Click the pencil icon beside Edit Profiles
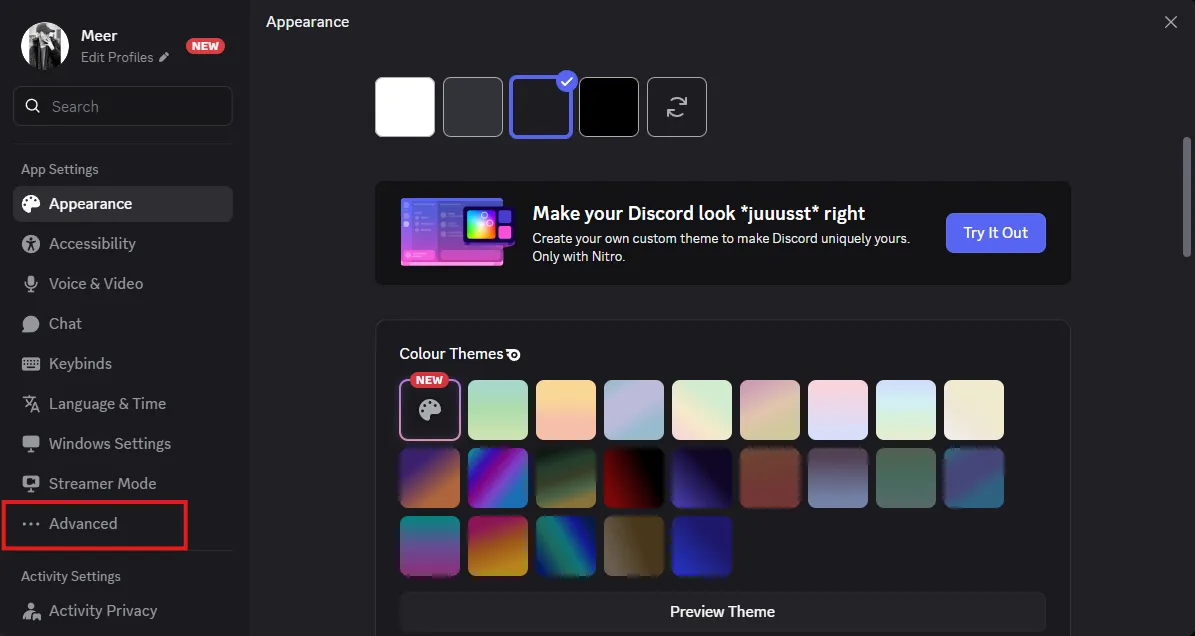 point(164,58)
